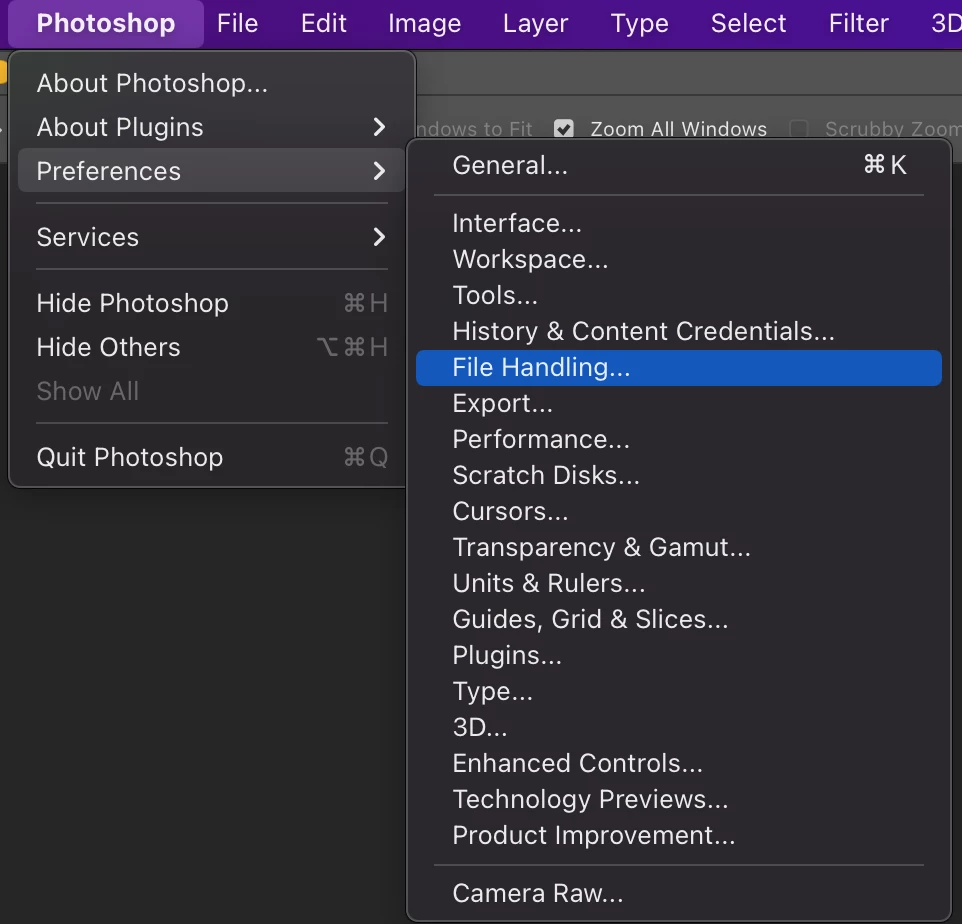This screenshot has height=924, width=962.
Task: Open the File menu
Action: (x=237, y=23)
